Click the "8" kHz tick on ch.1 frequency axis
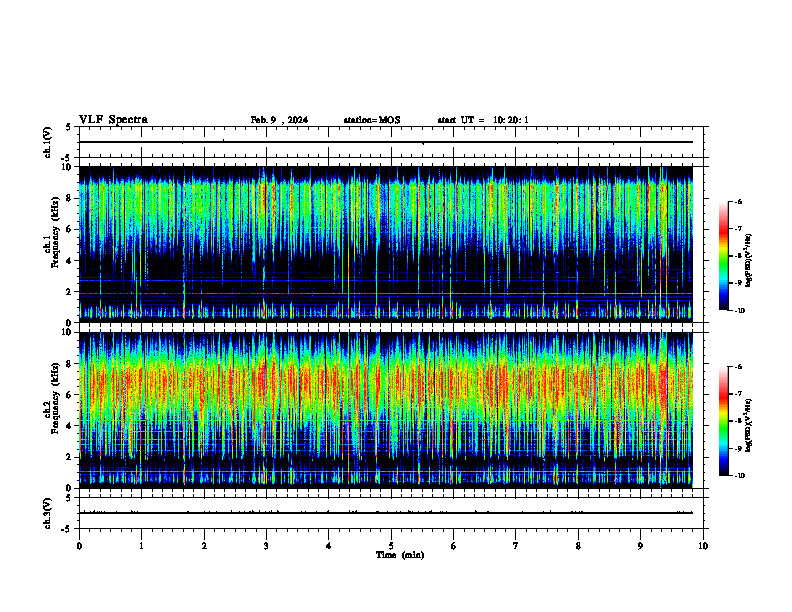The width and height of the screenshot is (792, 612). click(x=69, y=198)
